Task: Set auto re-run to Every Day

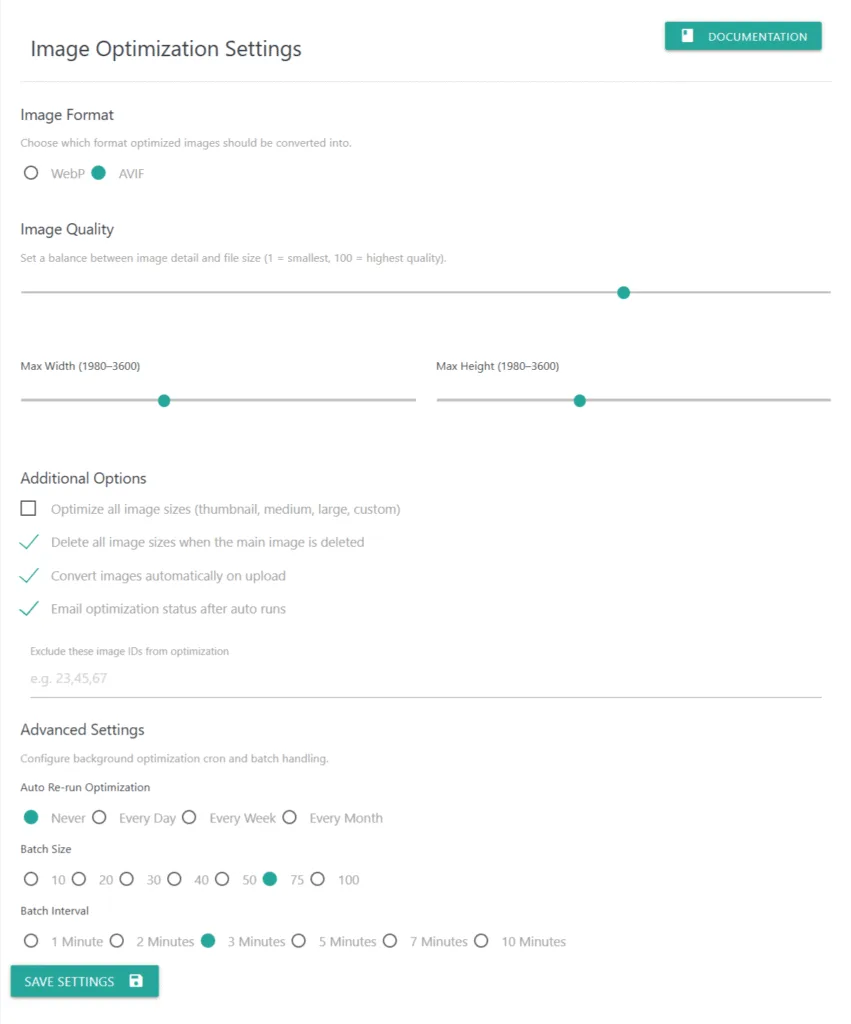Action: [x=99, y=817]
